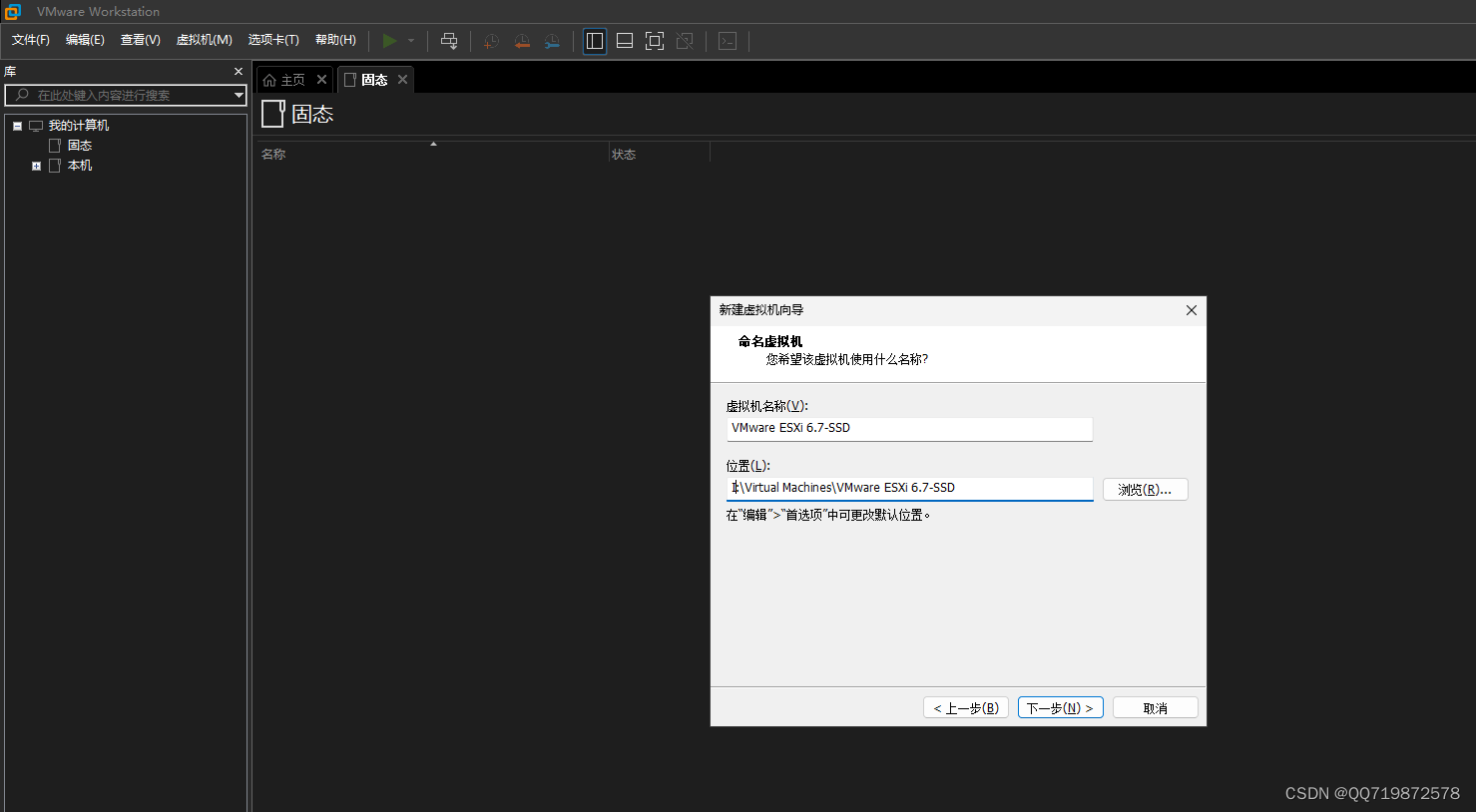Open the 文件(F) menu

pos(31,40)
